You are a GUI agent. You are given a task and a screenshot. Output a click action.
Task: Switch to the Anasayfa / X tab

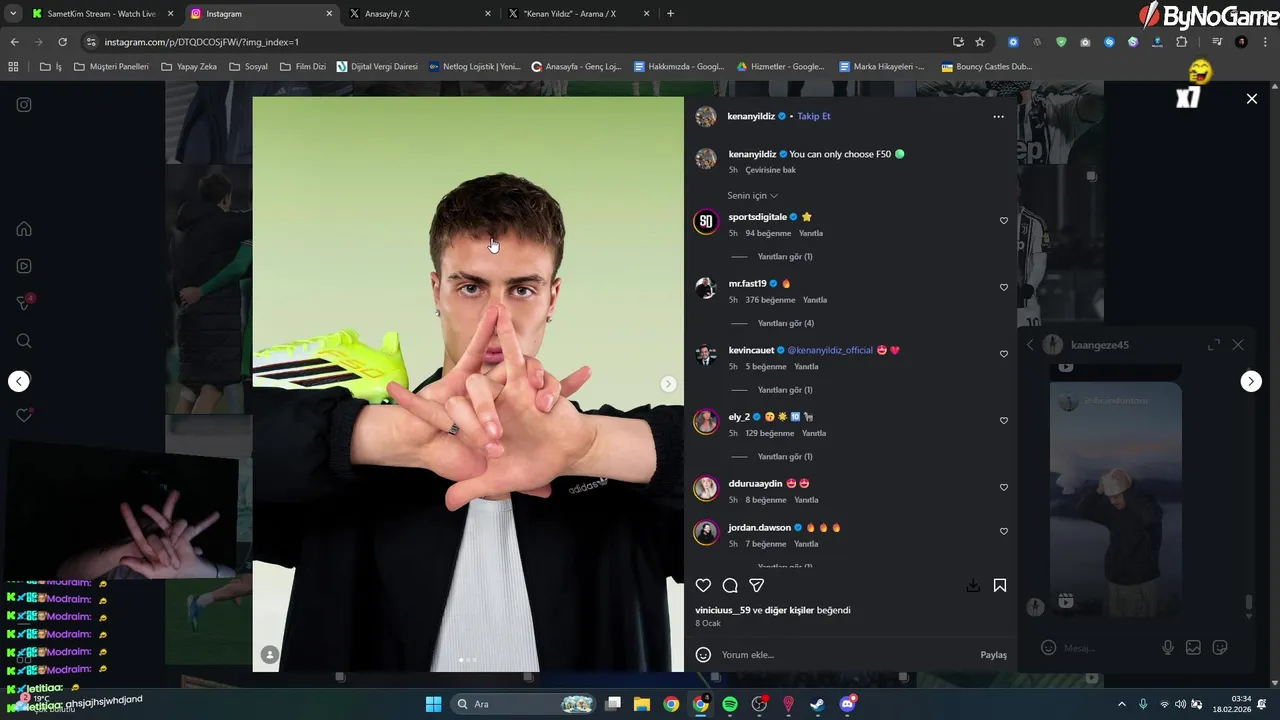[x=420, y=14]
